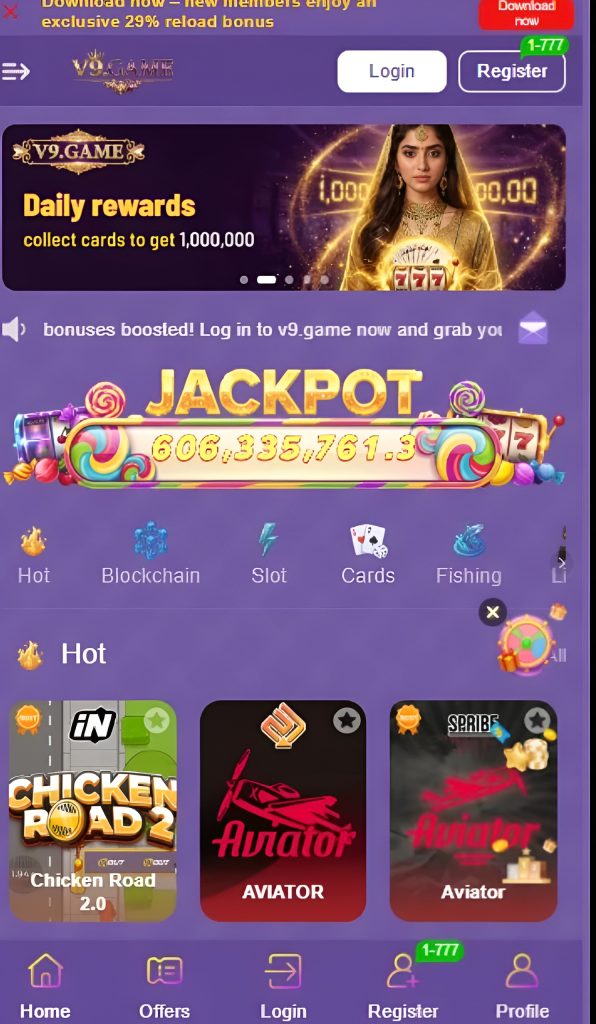The height and width of the screenshot is (1024, 596).
Task: Open the hamburger side menu icon
Action: coord(16,71)
